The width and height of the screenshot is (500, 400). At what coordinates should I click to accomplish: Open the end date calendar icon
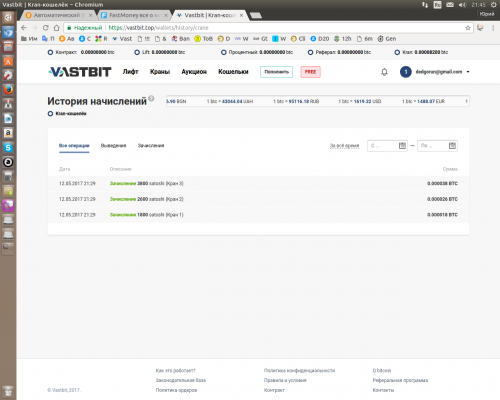[x=452, y=146]
